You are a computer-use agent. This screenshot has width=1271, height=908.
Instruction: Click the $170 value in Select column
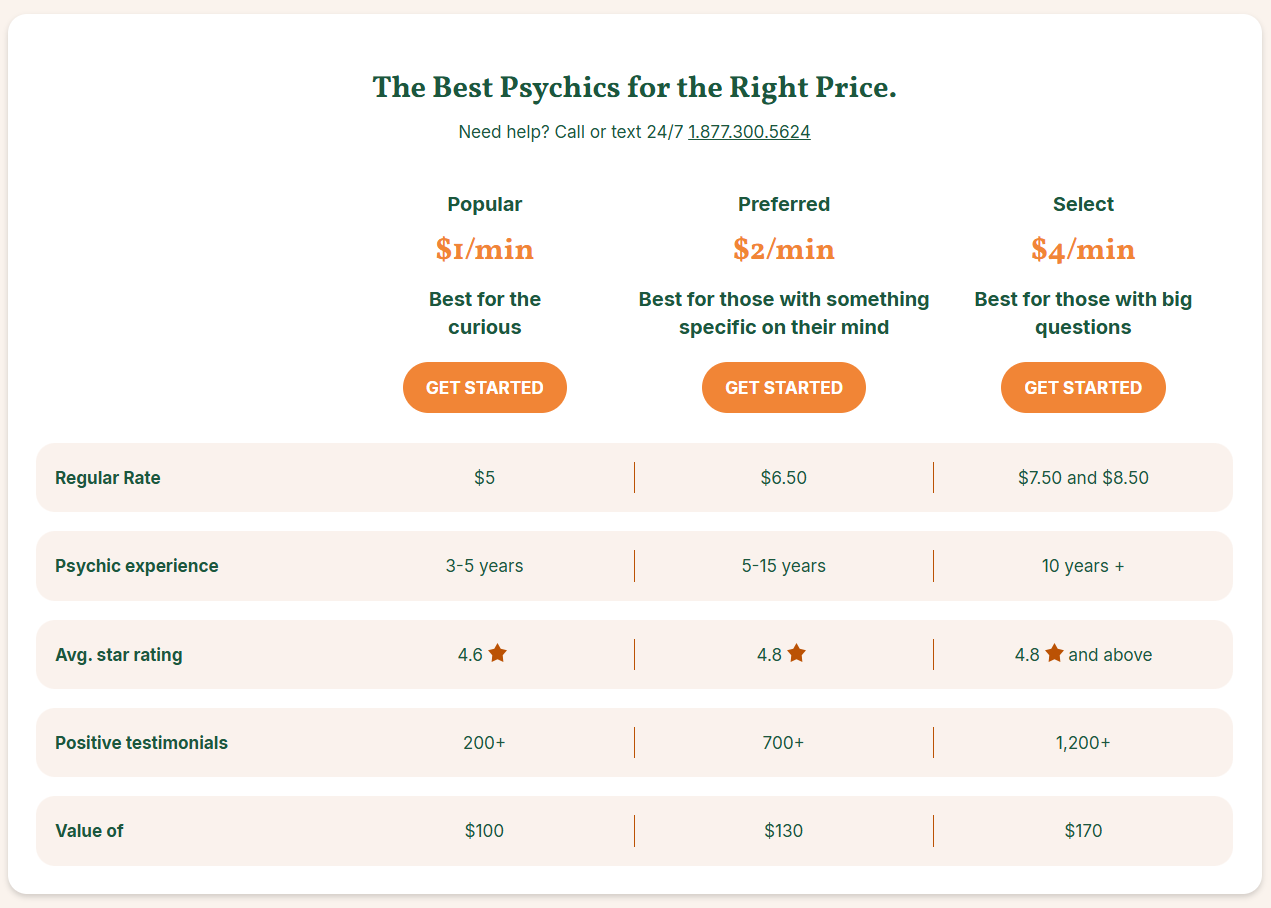[x=1083, y=831]
